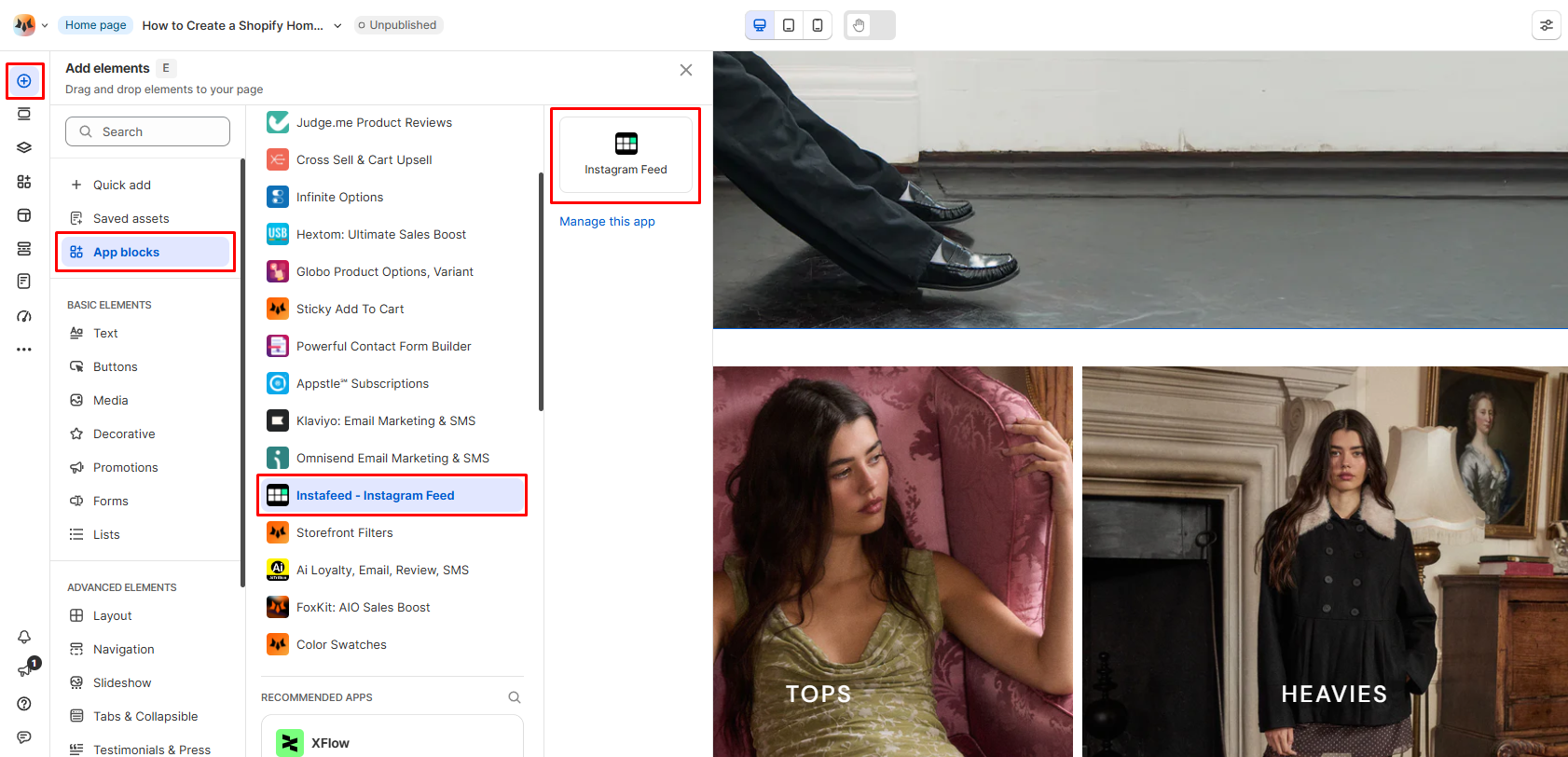Select Quick add
This screenshot has width=1568, height=757.
point(147,185)
